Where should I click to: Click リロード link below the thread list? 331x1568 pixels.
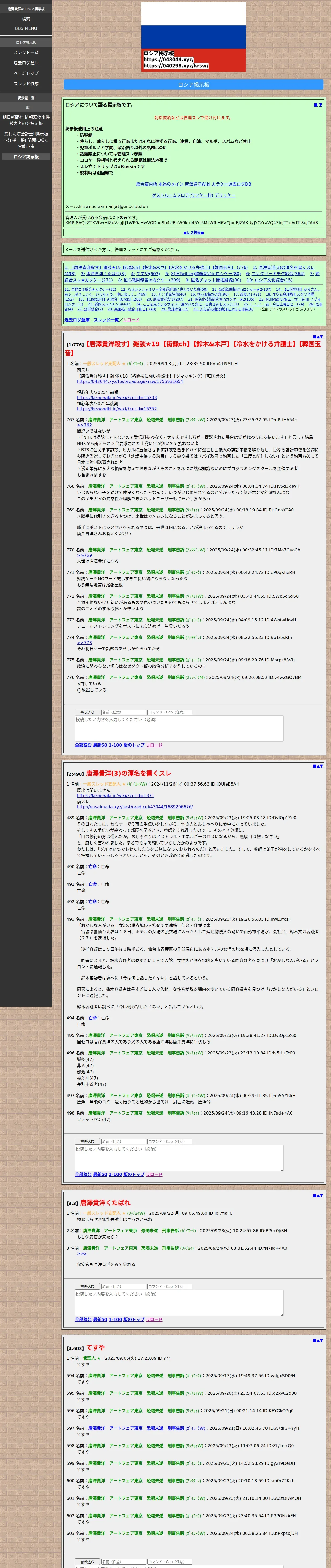tap(131, 320)
